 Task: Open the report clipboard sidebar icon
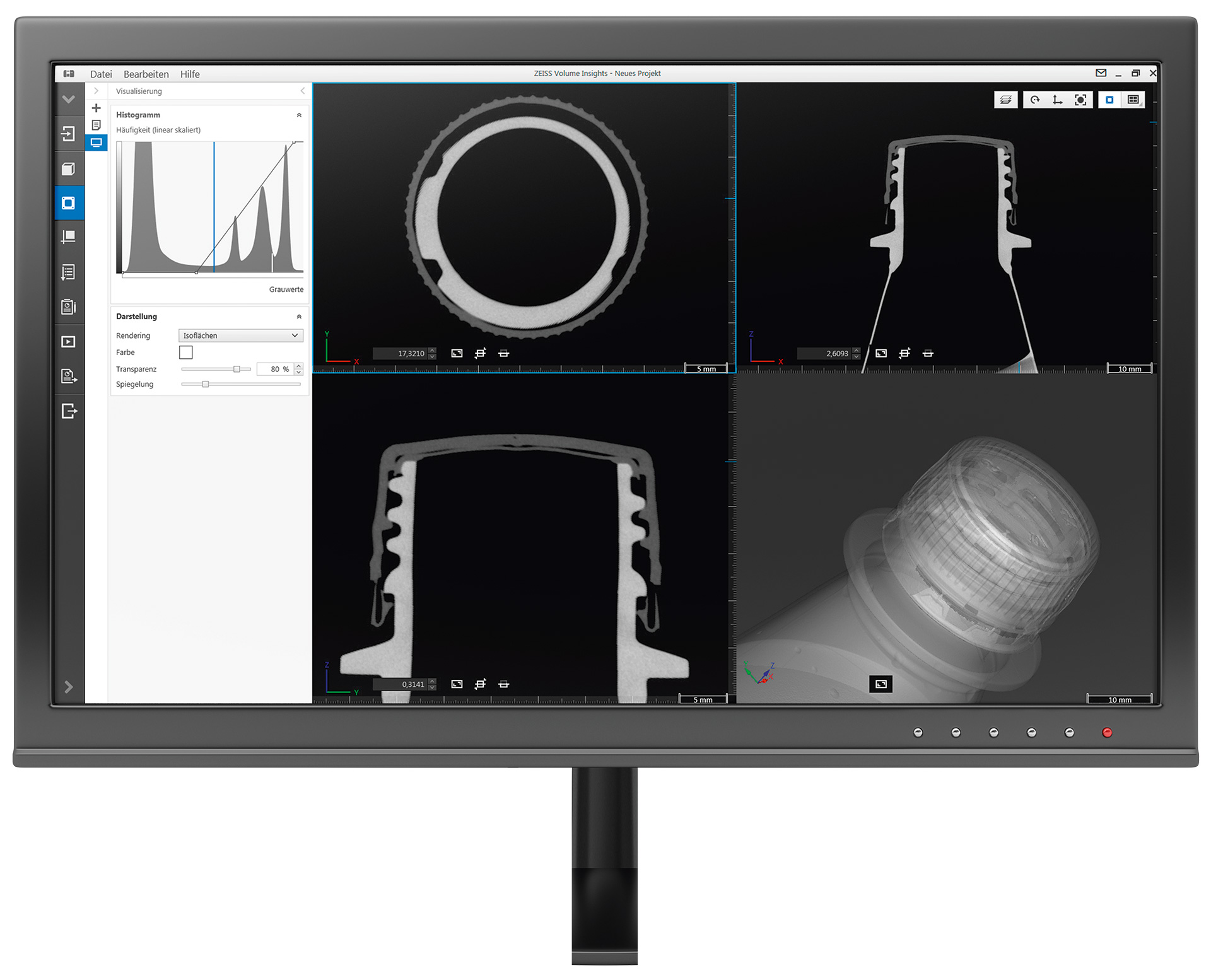pyautogui.click(x=68, y=306)
